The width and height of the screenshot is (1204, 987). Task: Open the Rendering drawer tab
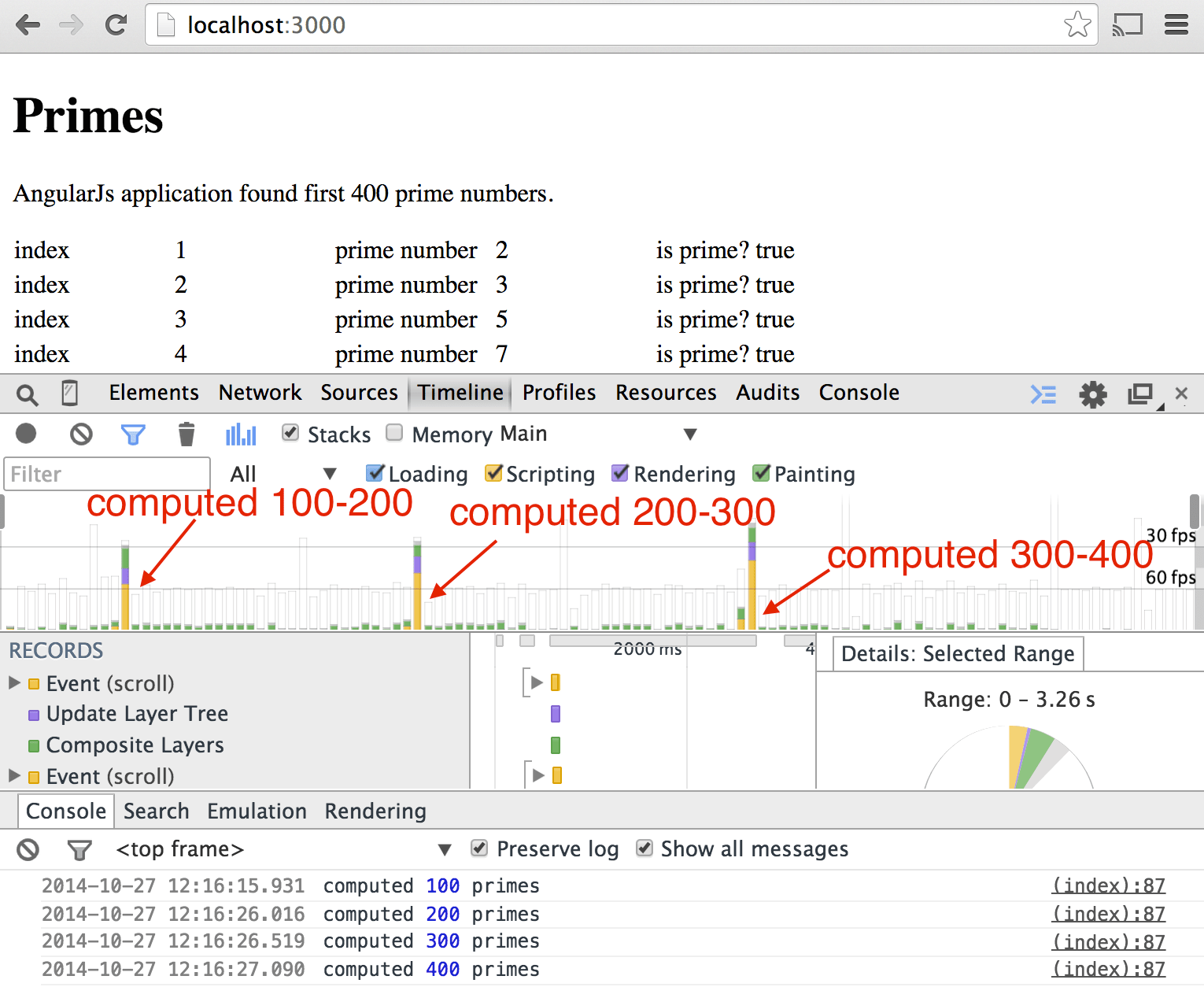tap(375, 811)
